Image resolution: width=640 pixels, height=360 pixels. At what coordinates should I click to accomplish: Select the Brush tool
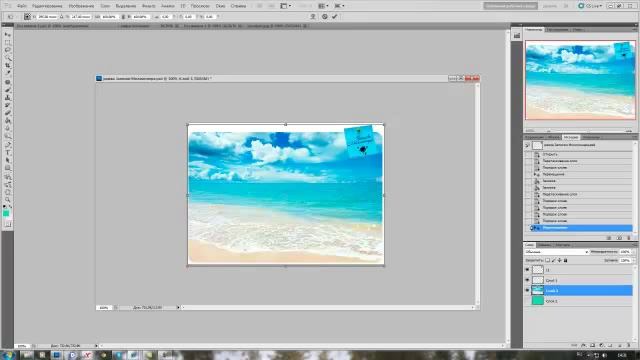[x=8, y=90]
